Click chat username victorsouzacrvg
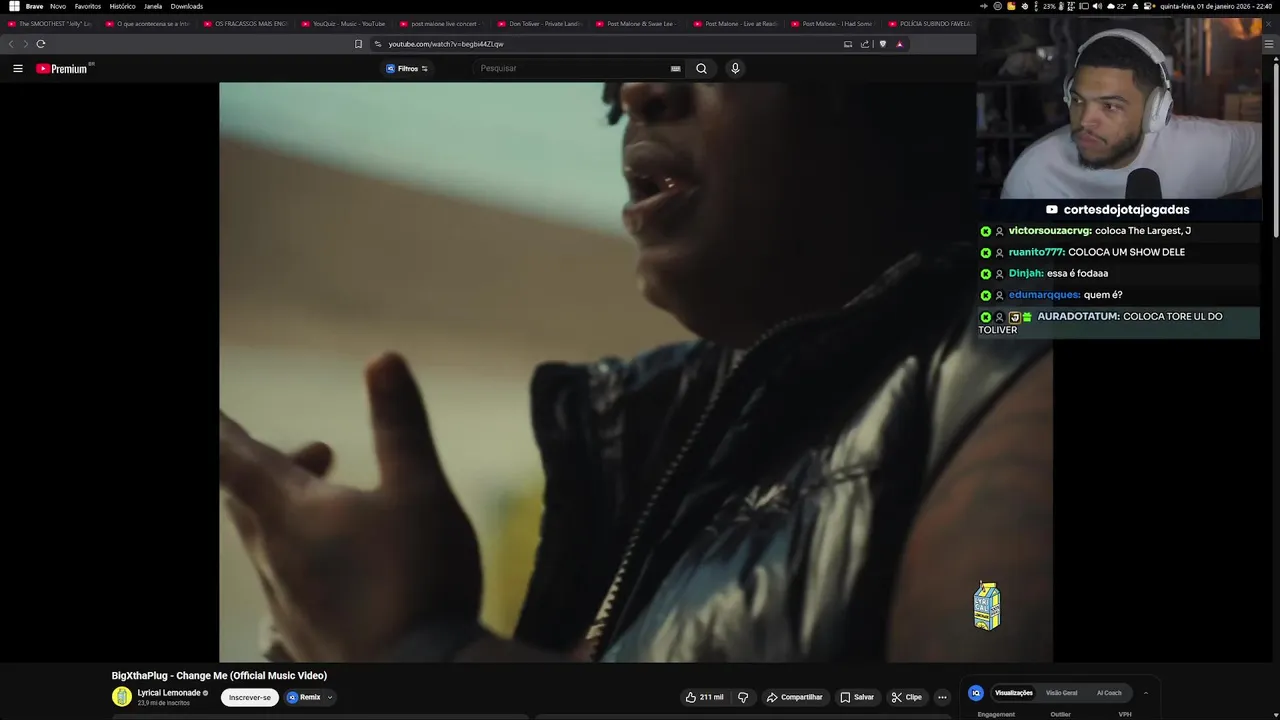 (1050, 231)
